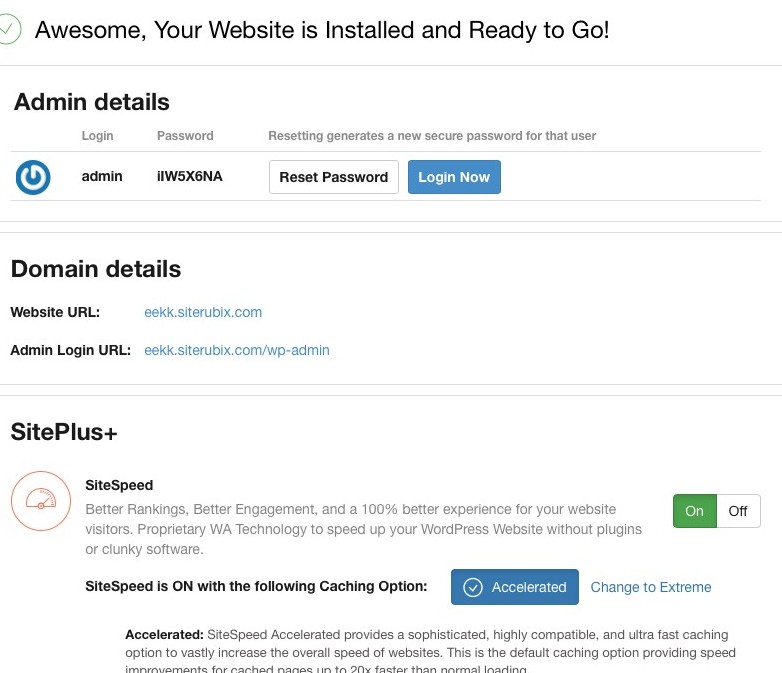Open the eekk.siterubix.com/wp-admin login link
This screenshot has height=673, width=782.
click(237, 350)
